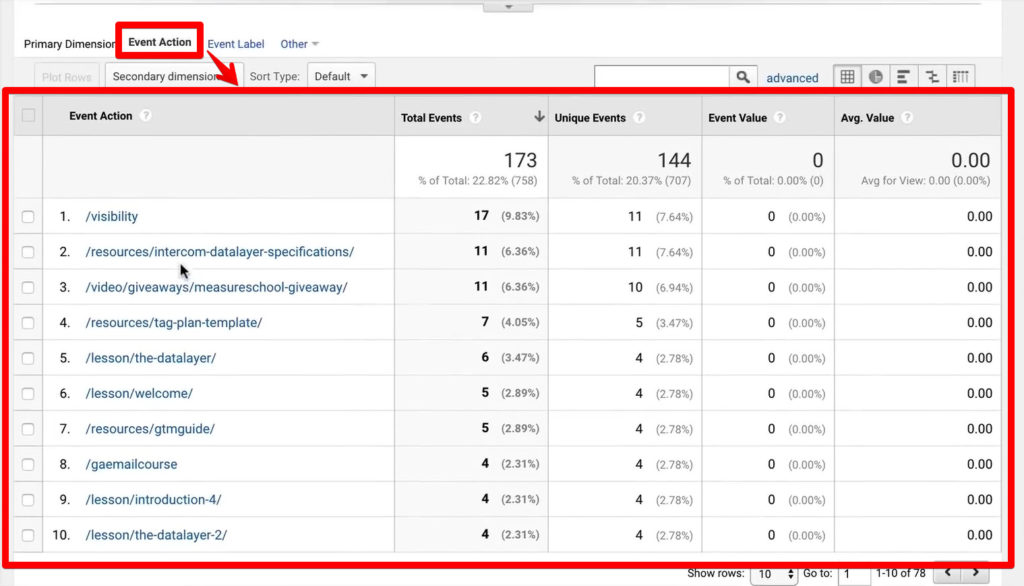1024x586 pixels.
Task: Switch to the pivot table view
Action: coord(960,76)
